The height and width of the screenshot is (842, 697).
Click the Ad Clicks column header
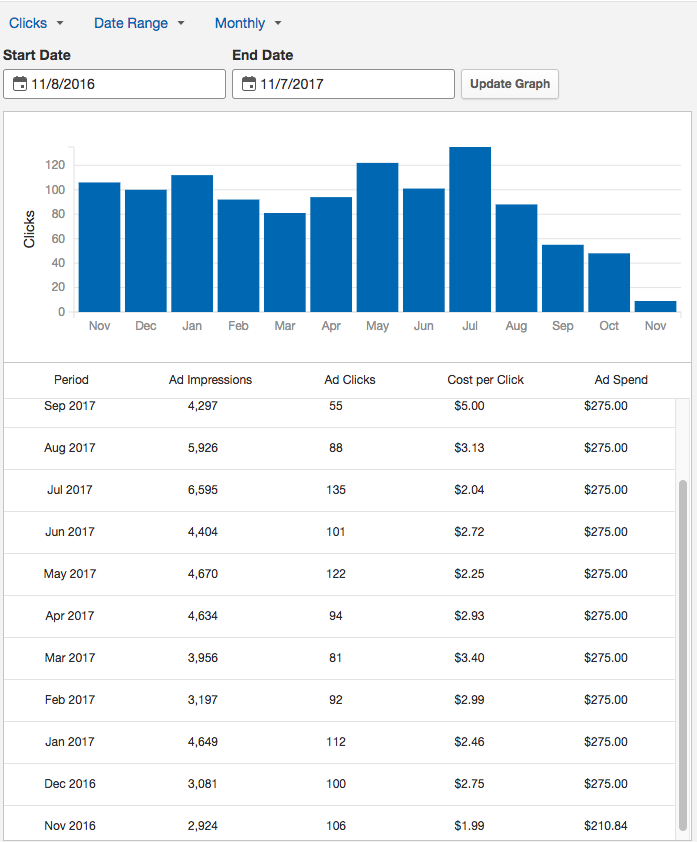click(350, 380)
